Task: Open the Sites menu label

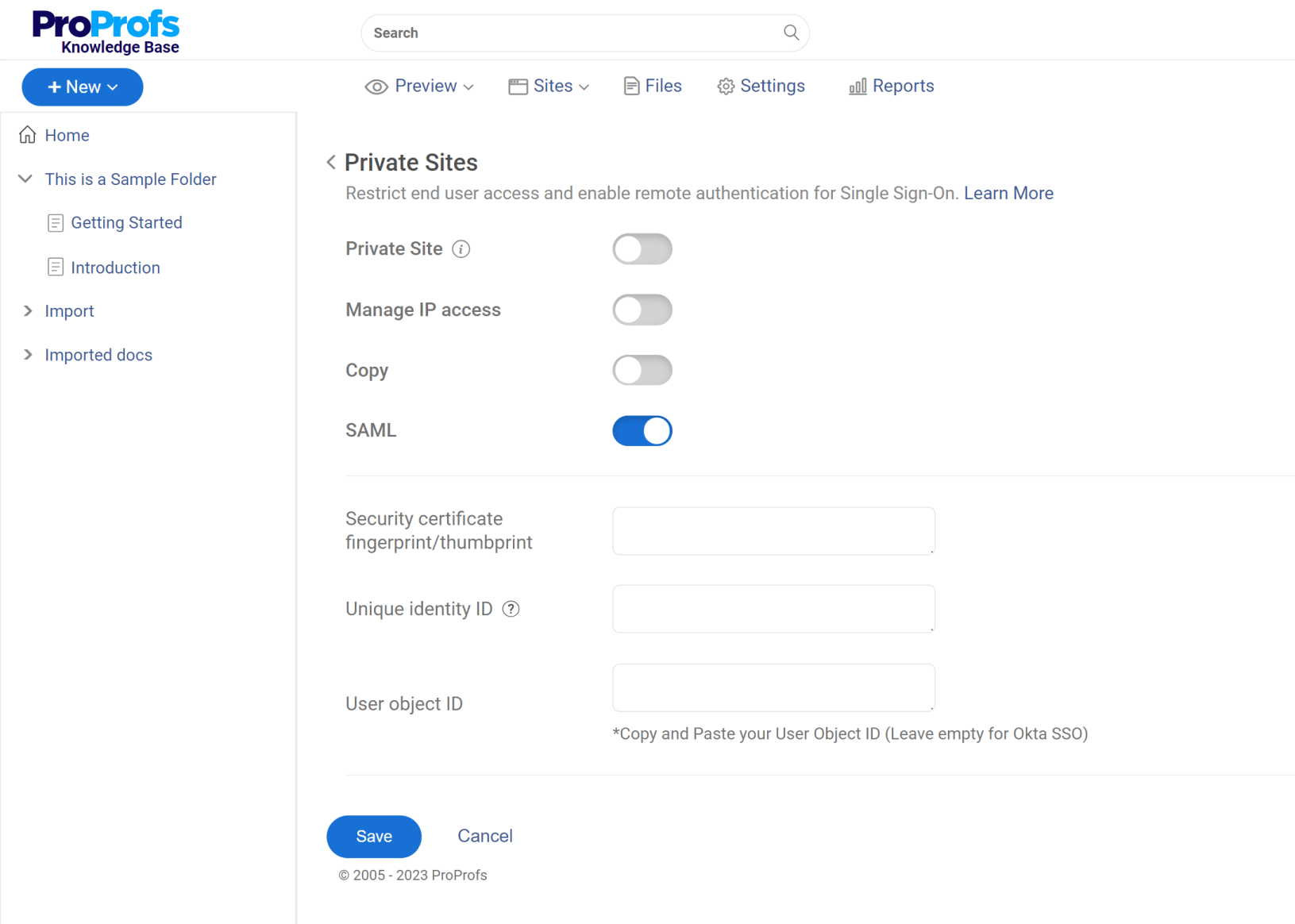Action: pyautogui.click(x=553, y=87)
